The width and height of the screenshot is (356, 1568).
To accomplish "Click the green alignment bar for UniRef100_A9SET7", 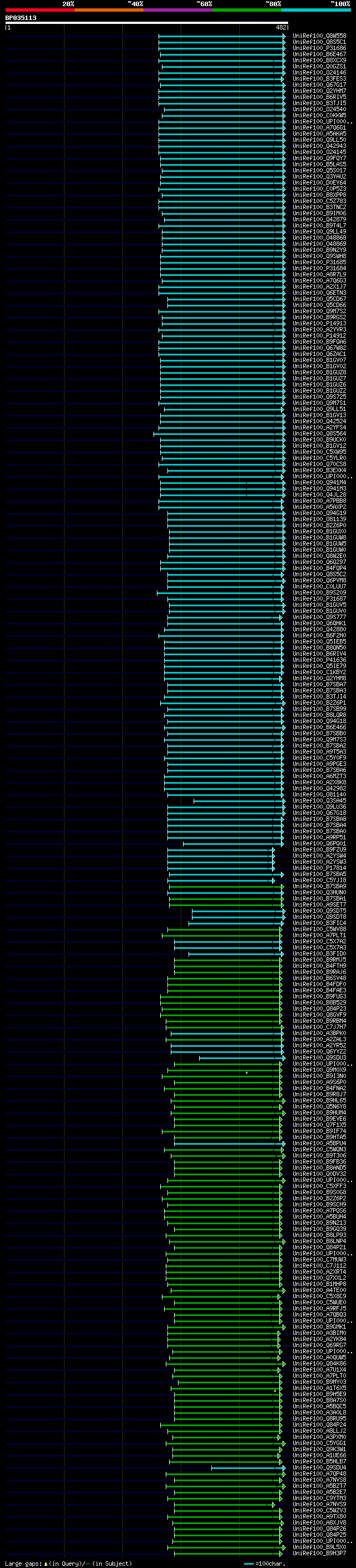I will coord(226,905).
